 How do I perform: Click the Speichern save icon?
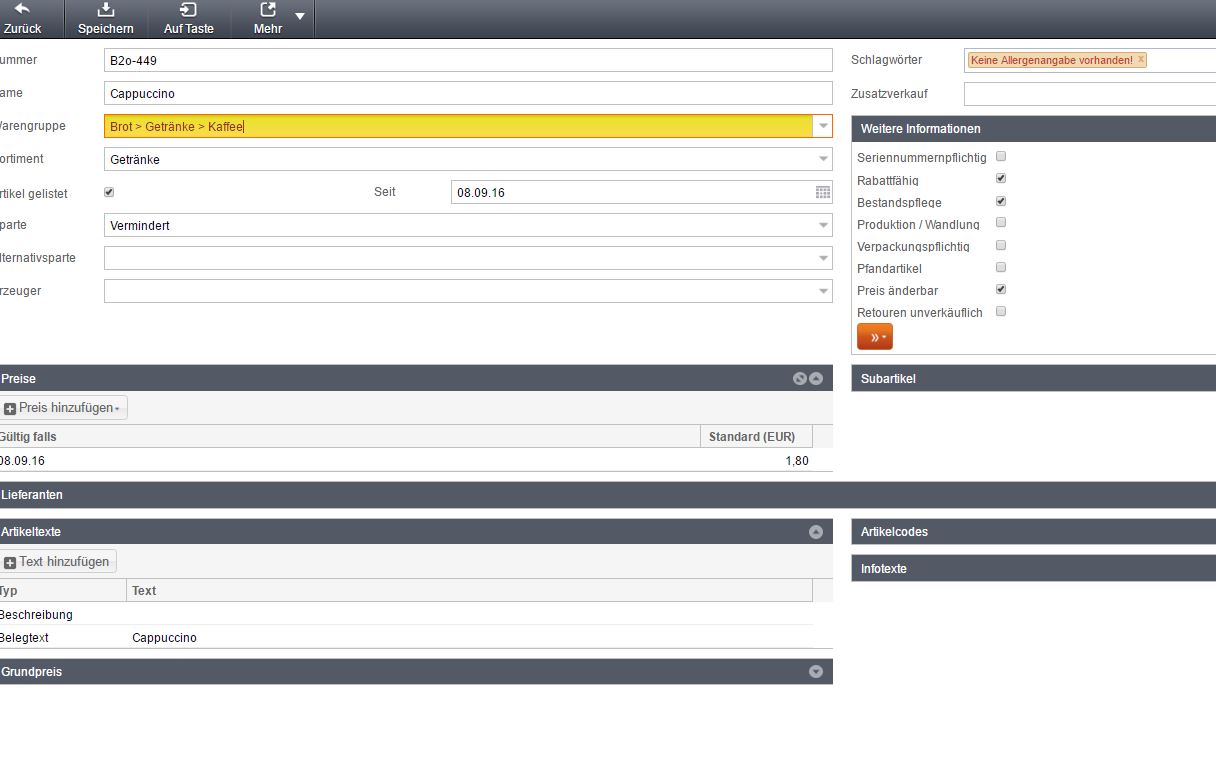coord(106,10)
